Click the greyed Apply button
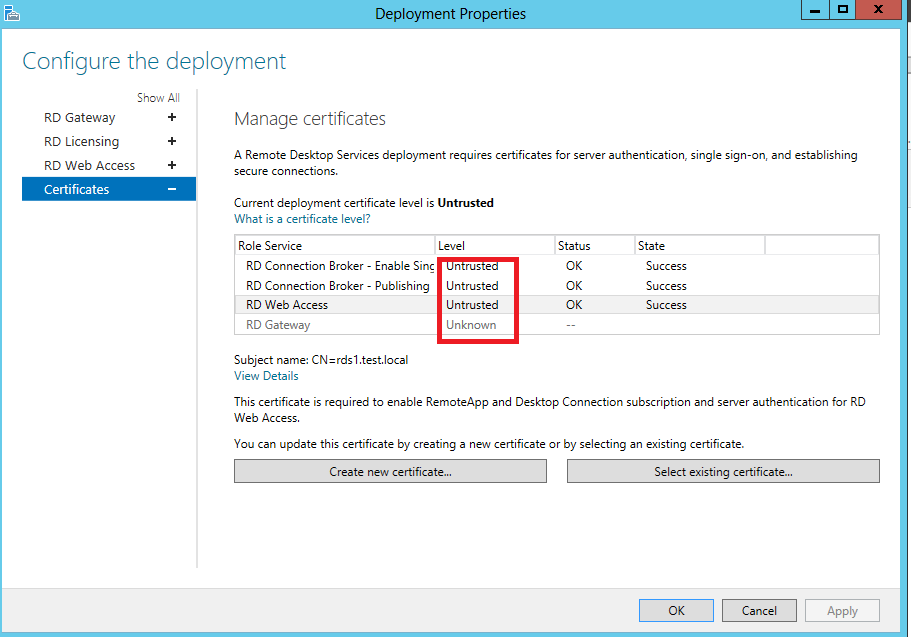 pos(842,610)
